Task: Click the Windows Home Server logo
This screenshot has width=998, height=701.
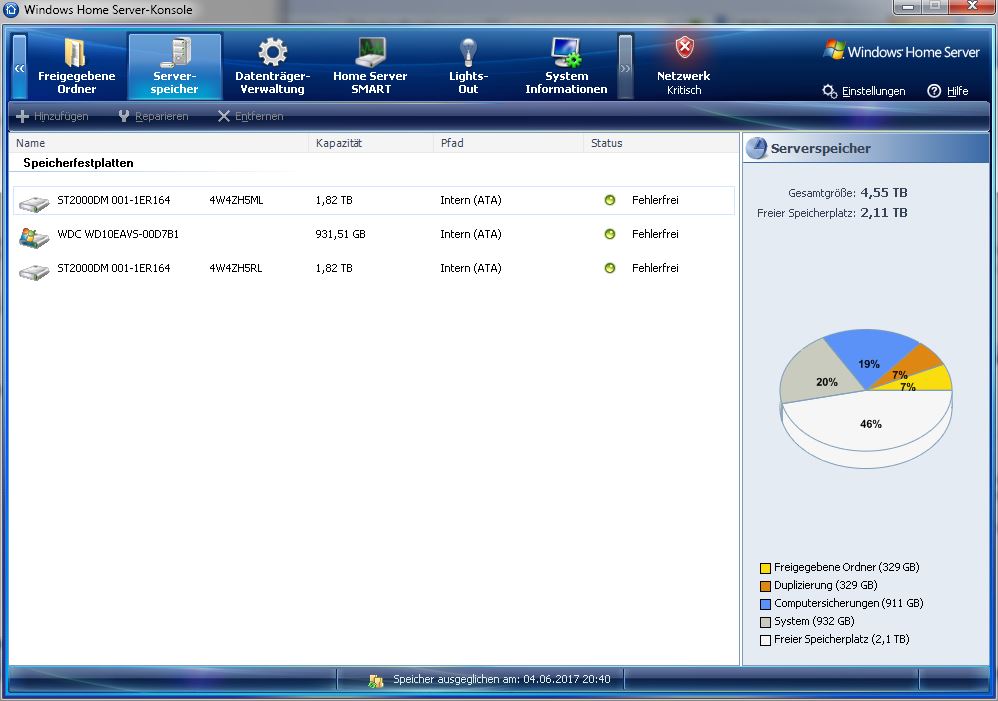Action: 901,51
